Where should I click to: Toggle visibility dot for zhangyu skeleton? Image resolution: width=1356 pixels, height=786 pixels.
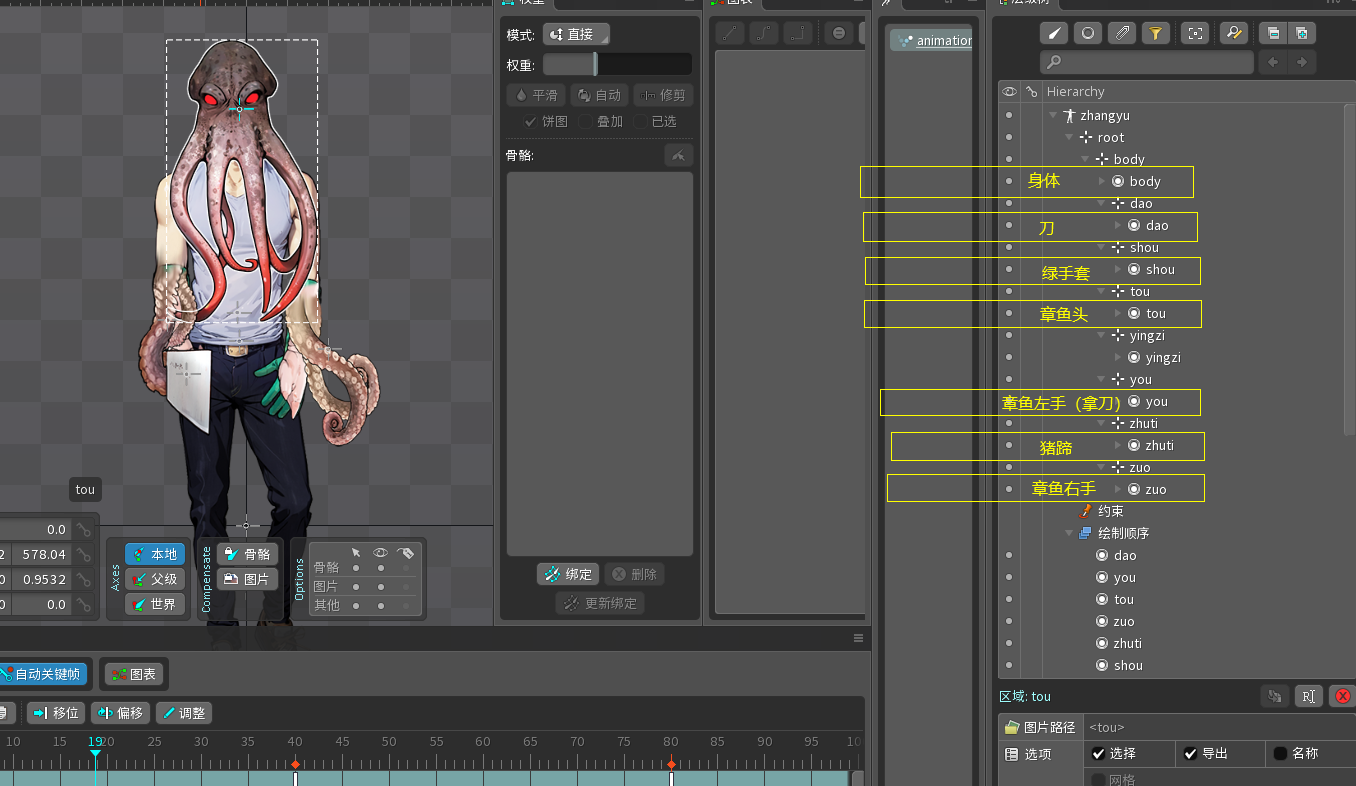pos(1009,115)
